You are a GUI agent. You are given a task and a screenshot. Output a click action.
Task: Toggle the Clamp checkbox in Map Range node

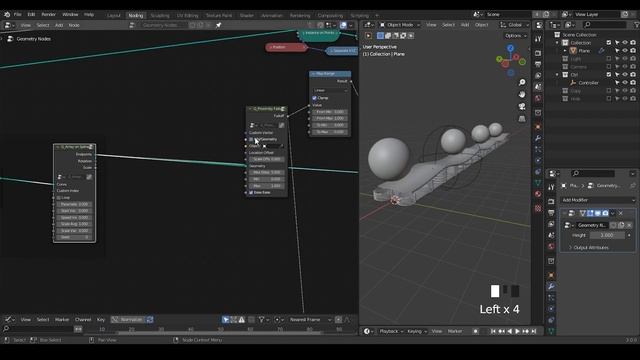coord(314,98)
